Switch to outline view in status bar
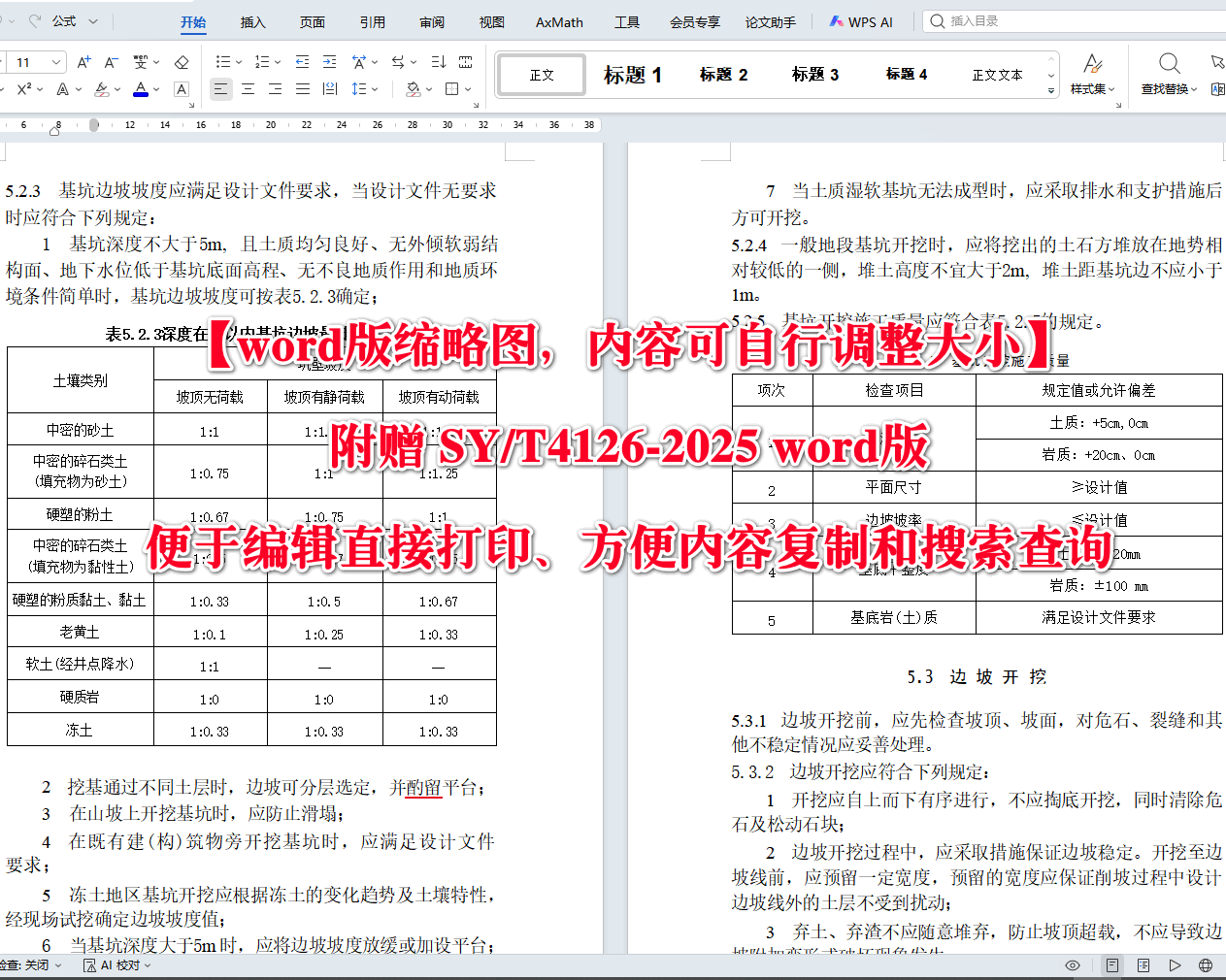This screenshot has height=980, width=1226. [1143, 965]
